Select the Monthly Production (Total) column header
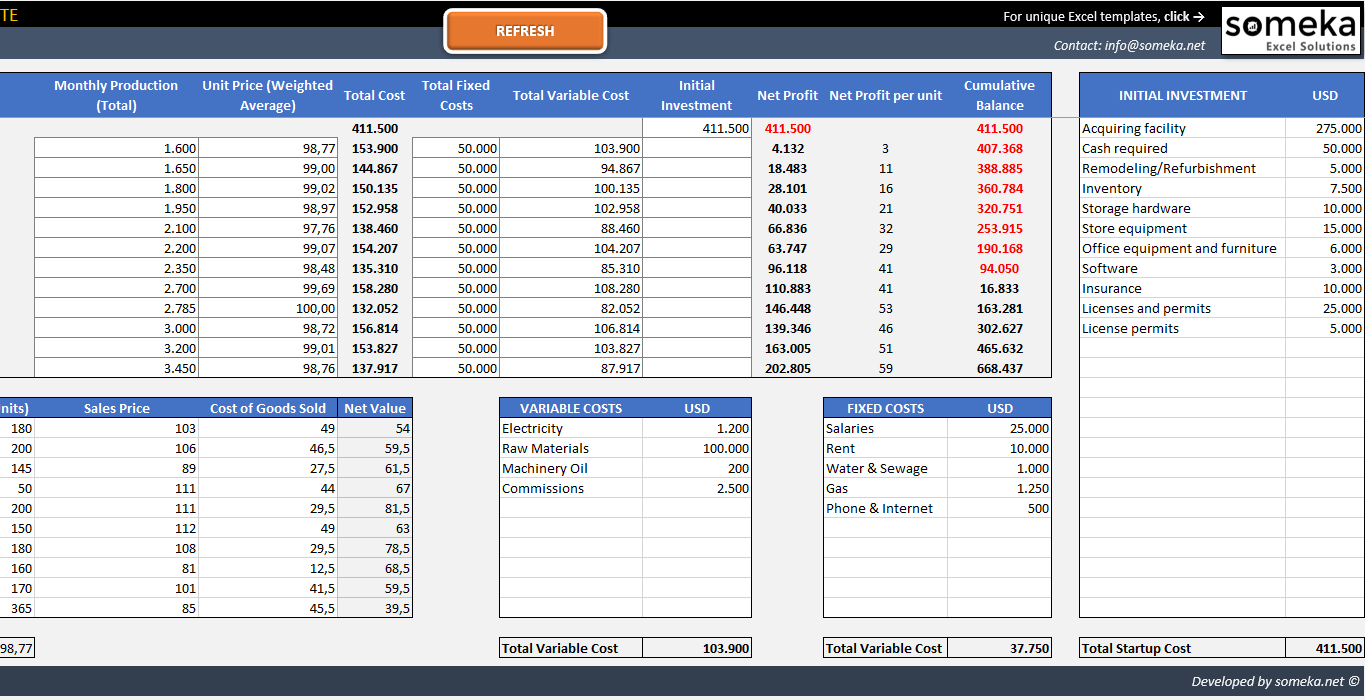This screenshot has width=1365, height=700. [116, 95]
